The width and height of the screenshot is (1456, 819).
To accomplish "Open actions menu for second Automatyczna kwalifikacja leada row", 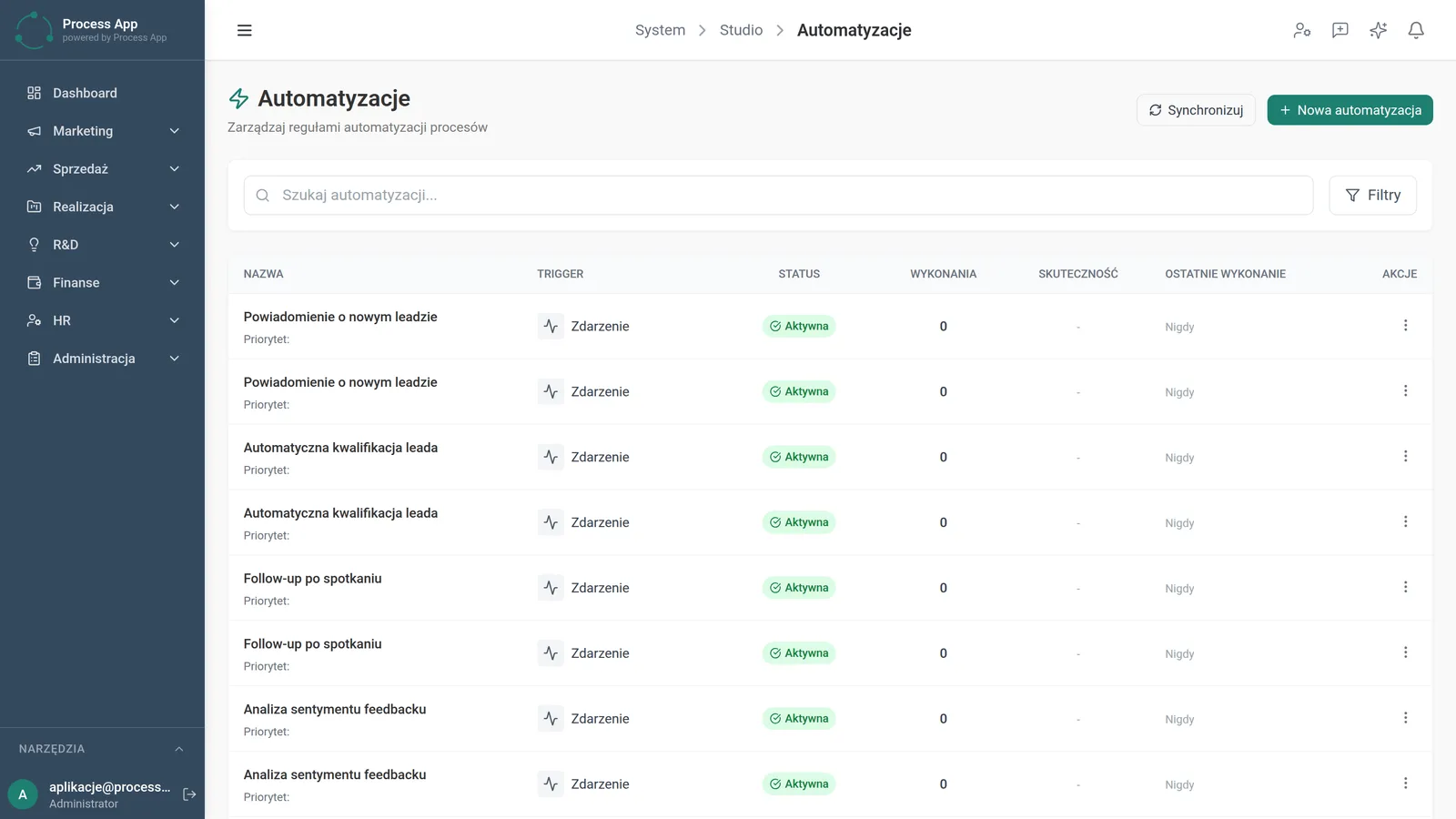I will tap(1405, 522).
